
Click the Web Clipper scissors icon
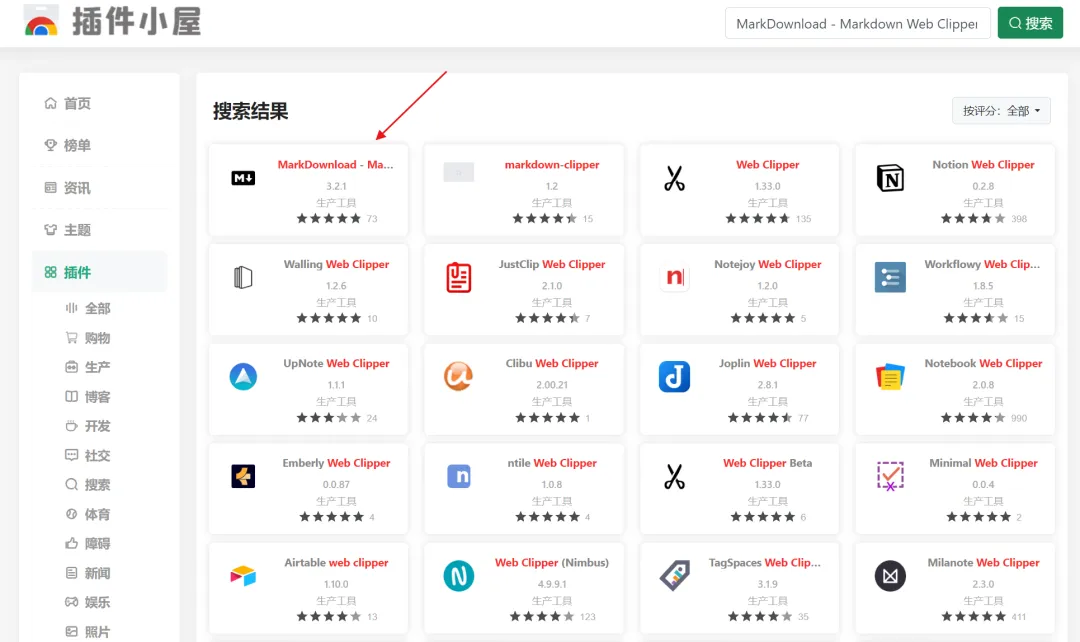click(x=674, y=178)
